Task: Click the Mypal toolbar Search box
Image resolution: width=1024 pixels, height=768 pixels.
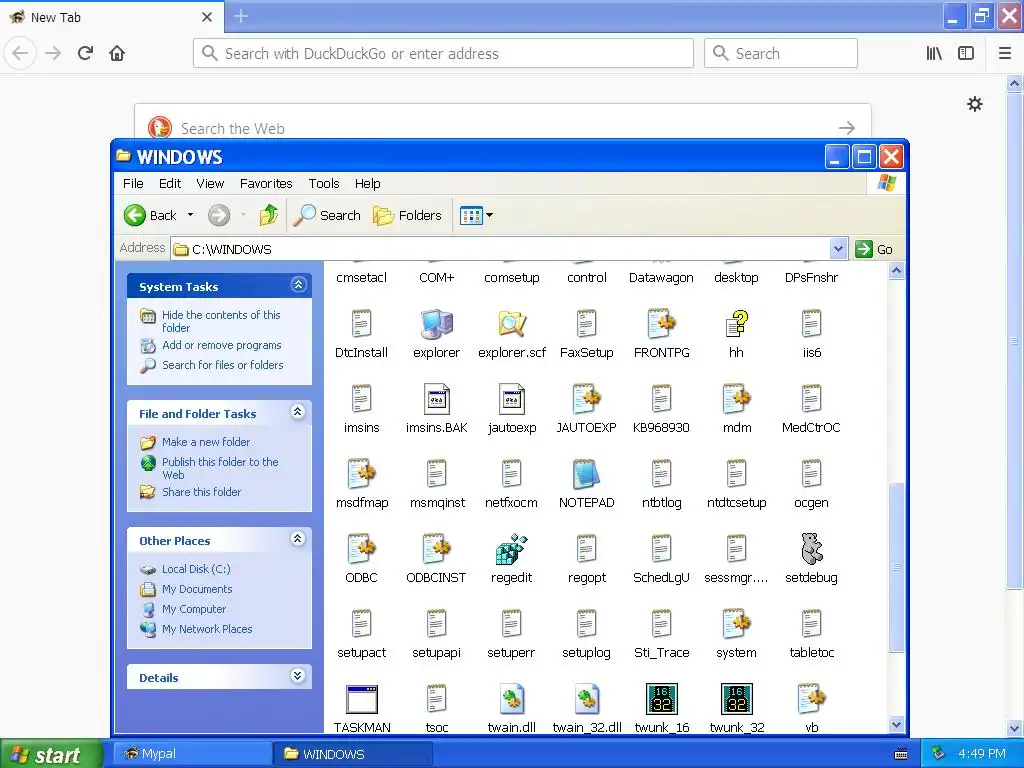Action: click(x=780, y=53)
